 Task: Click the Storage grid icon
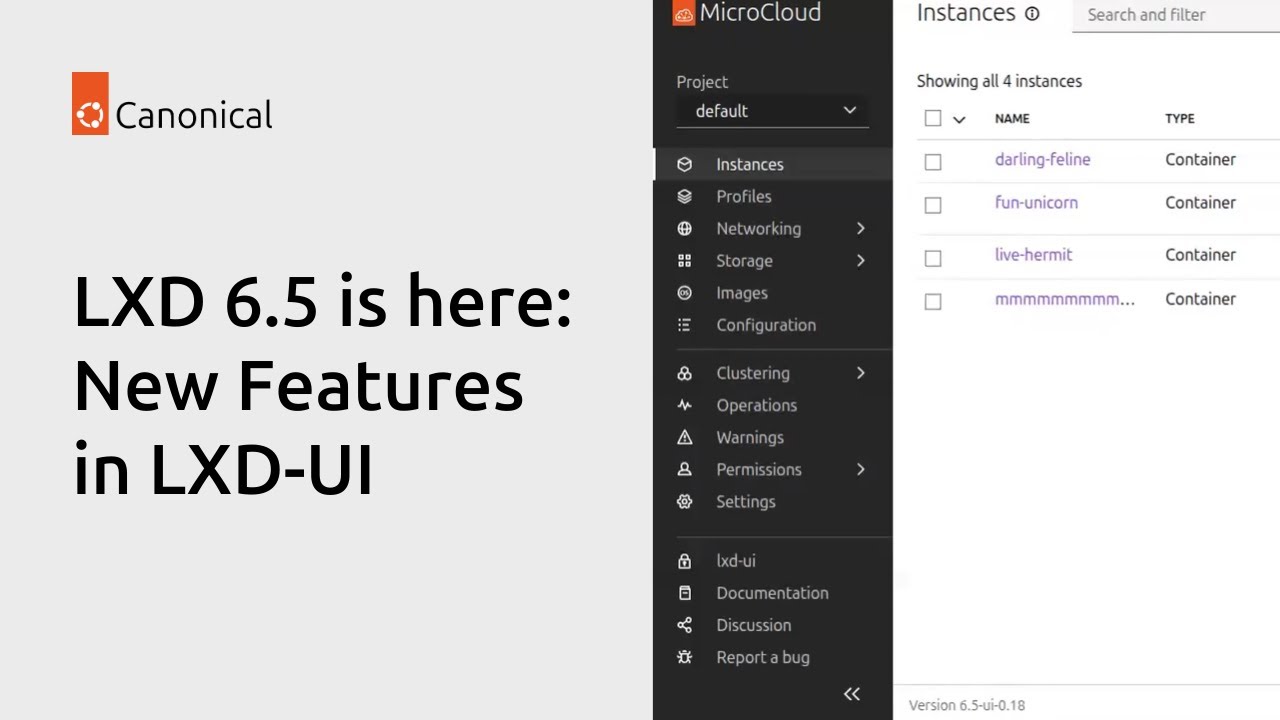(x=684, y=260)
